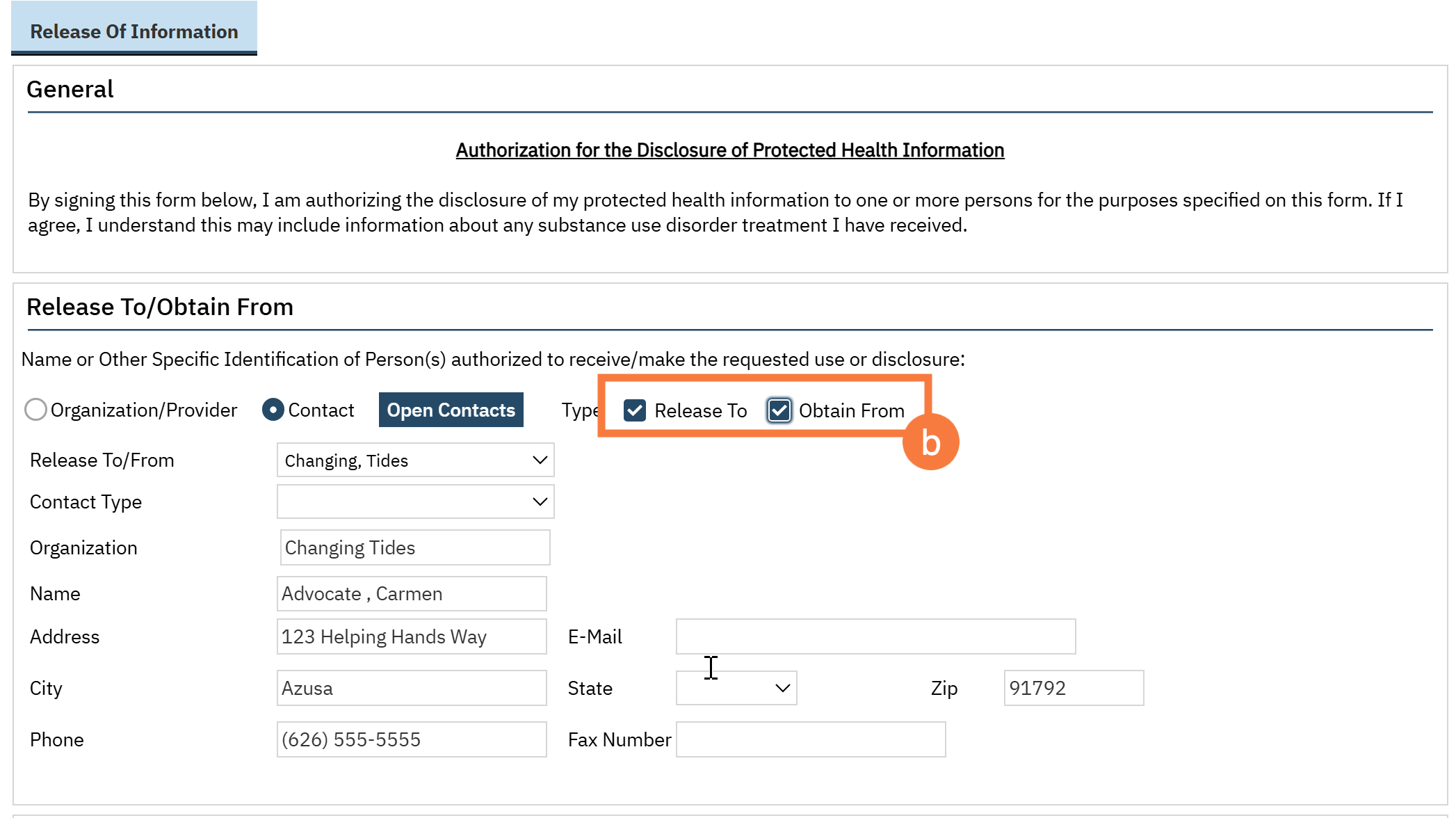The image size is (1456, 818).
Task: Click the Fax Number input field
Action: [810, 739]
